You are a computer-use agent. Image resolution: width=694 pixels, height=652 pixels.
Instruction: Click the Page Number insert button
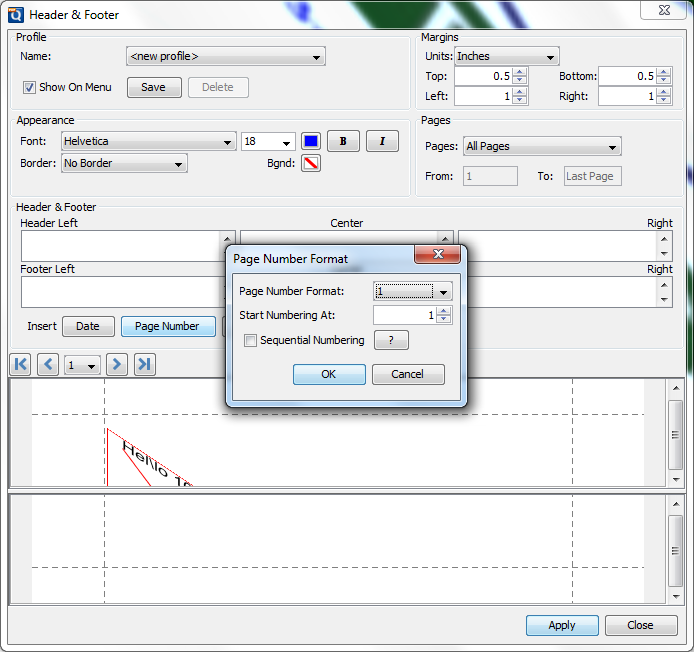168,326
